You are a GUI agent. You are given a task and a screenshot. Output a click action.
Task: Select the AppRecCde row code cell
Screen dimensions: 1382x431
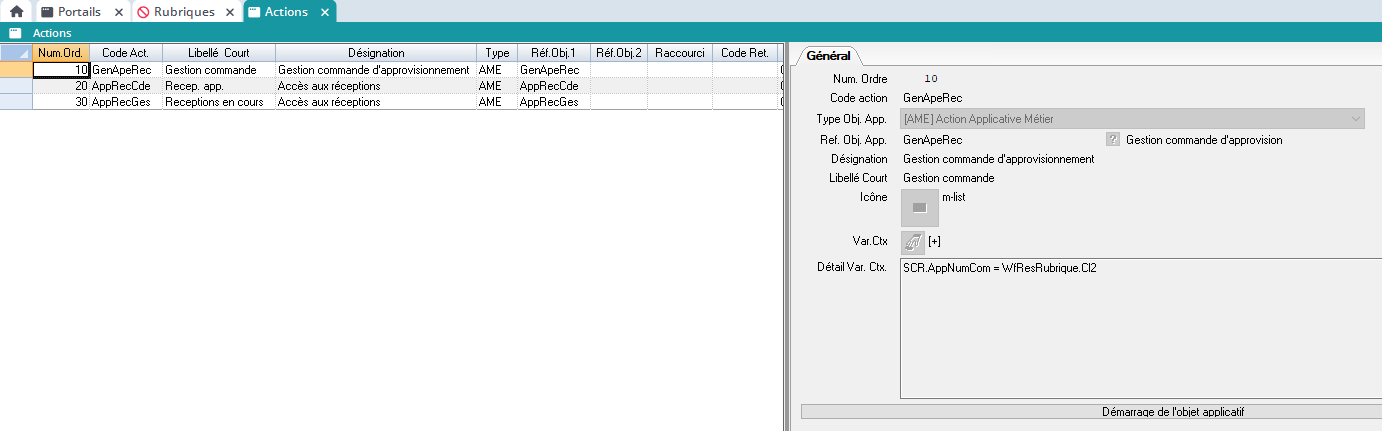124,86
